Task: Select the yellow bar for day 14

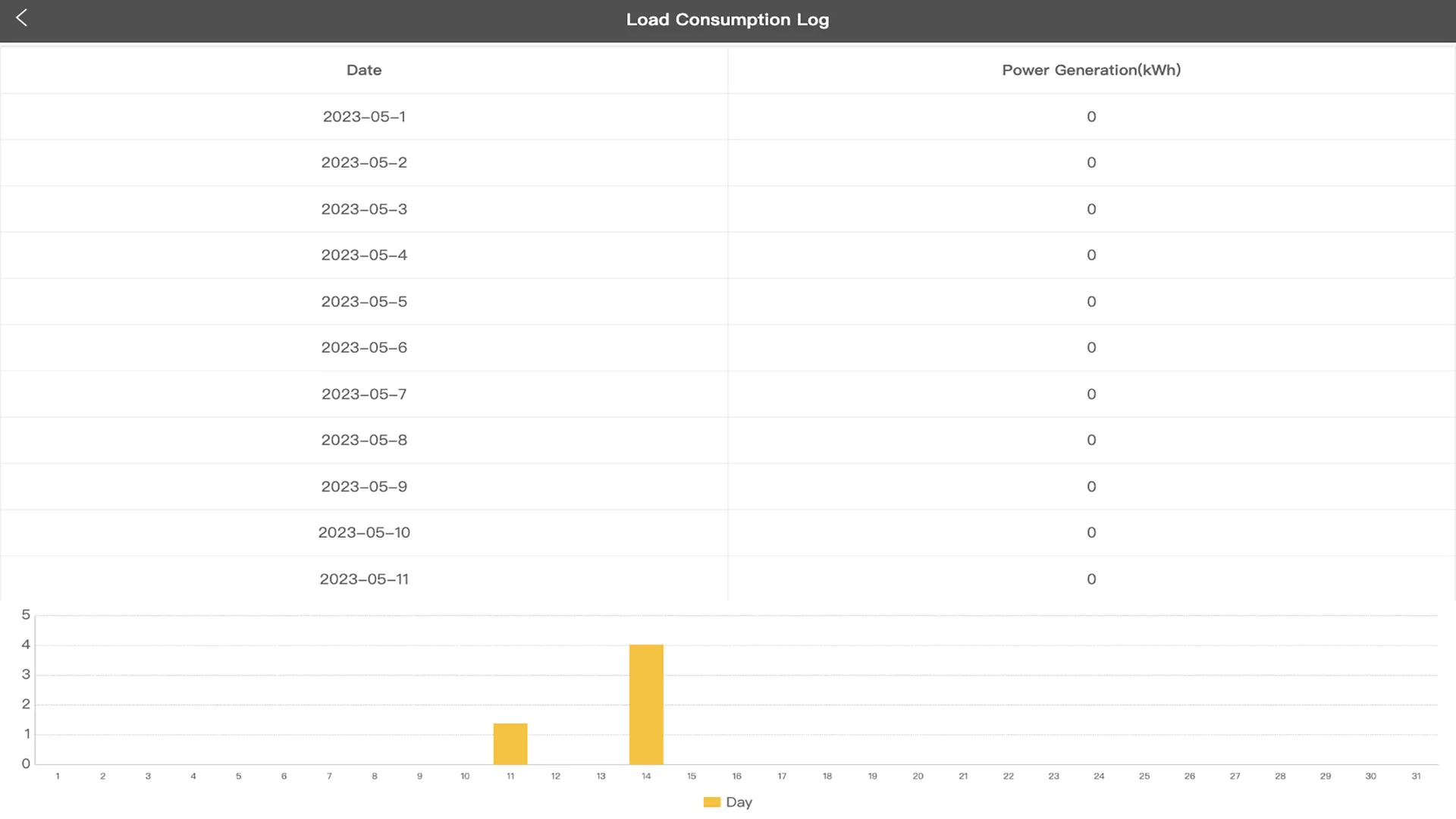Action: 646,704
